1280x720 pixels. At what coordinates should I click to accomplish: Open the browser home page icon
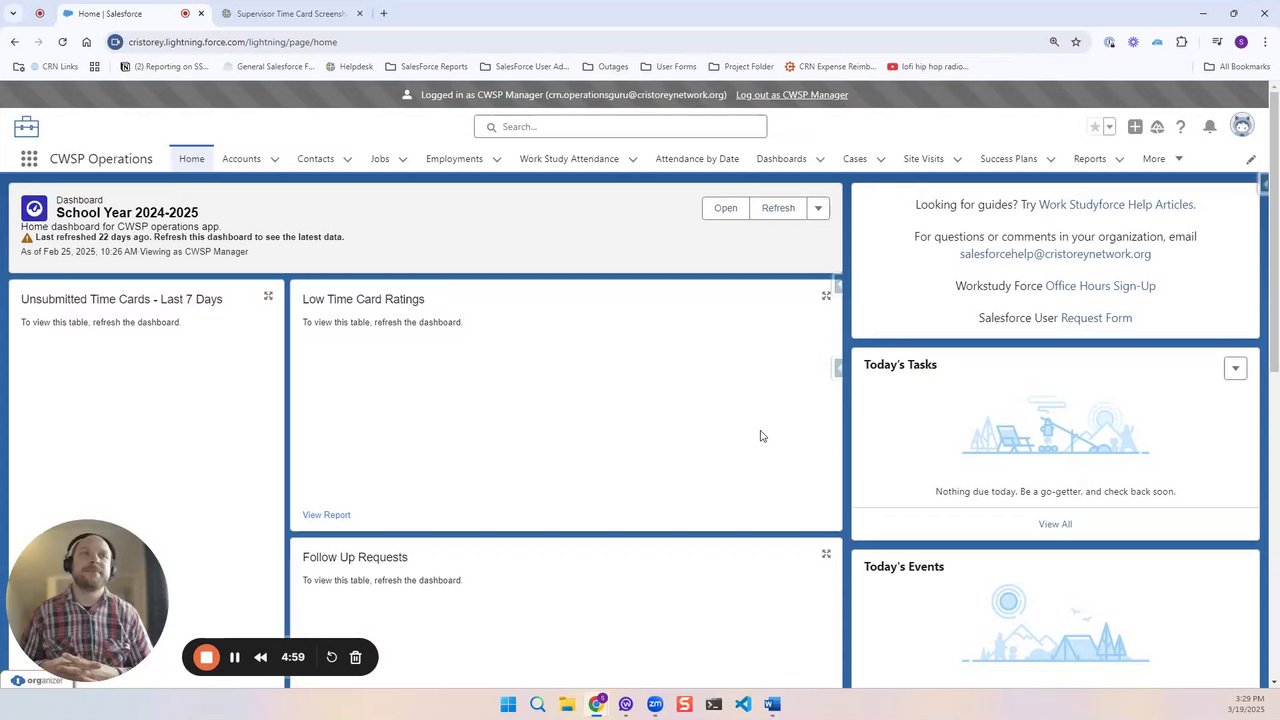86,42
